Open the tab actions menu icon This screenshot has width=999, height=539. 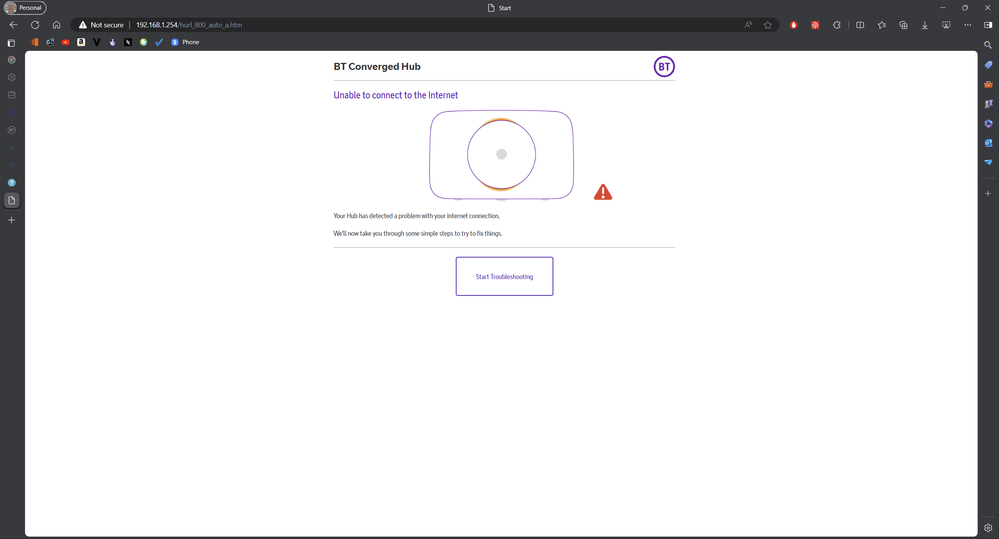[11, 43]
